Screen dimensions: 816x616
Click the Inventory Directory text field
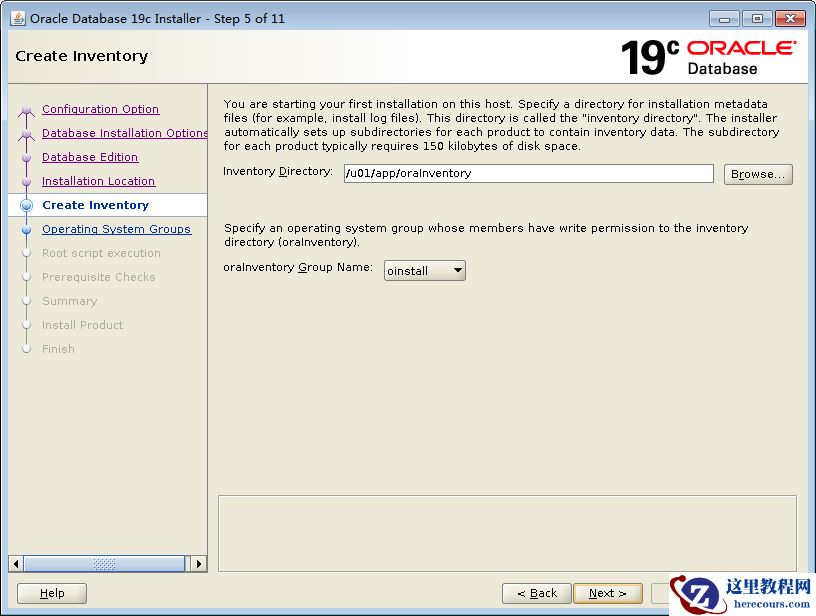[x=528, y=173]
